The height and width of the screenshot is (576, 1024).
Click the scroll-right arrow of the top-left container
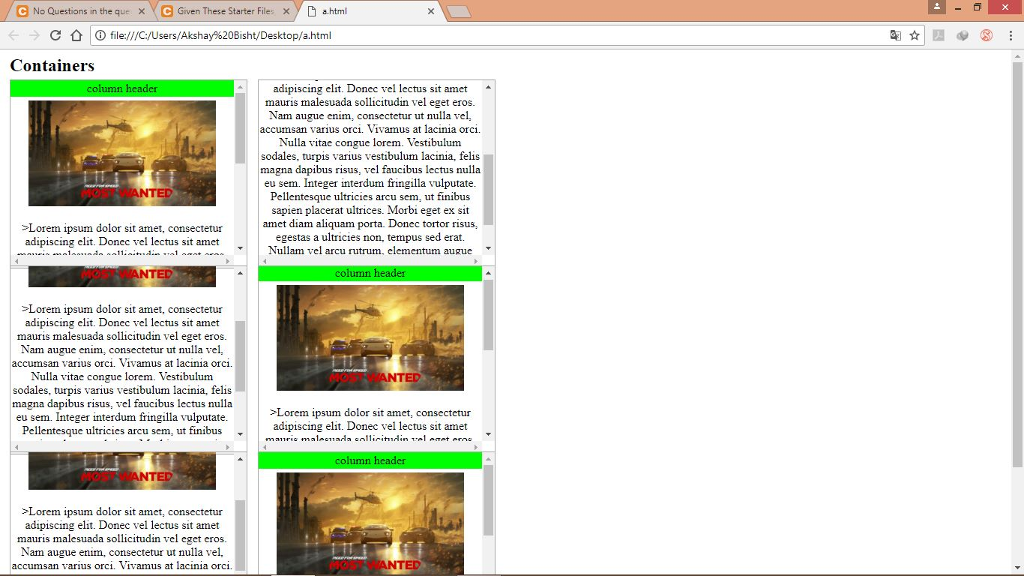(x=228, y=261)
